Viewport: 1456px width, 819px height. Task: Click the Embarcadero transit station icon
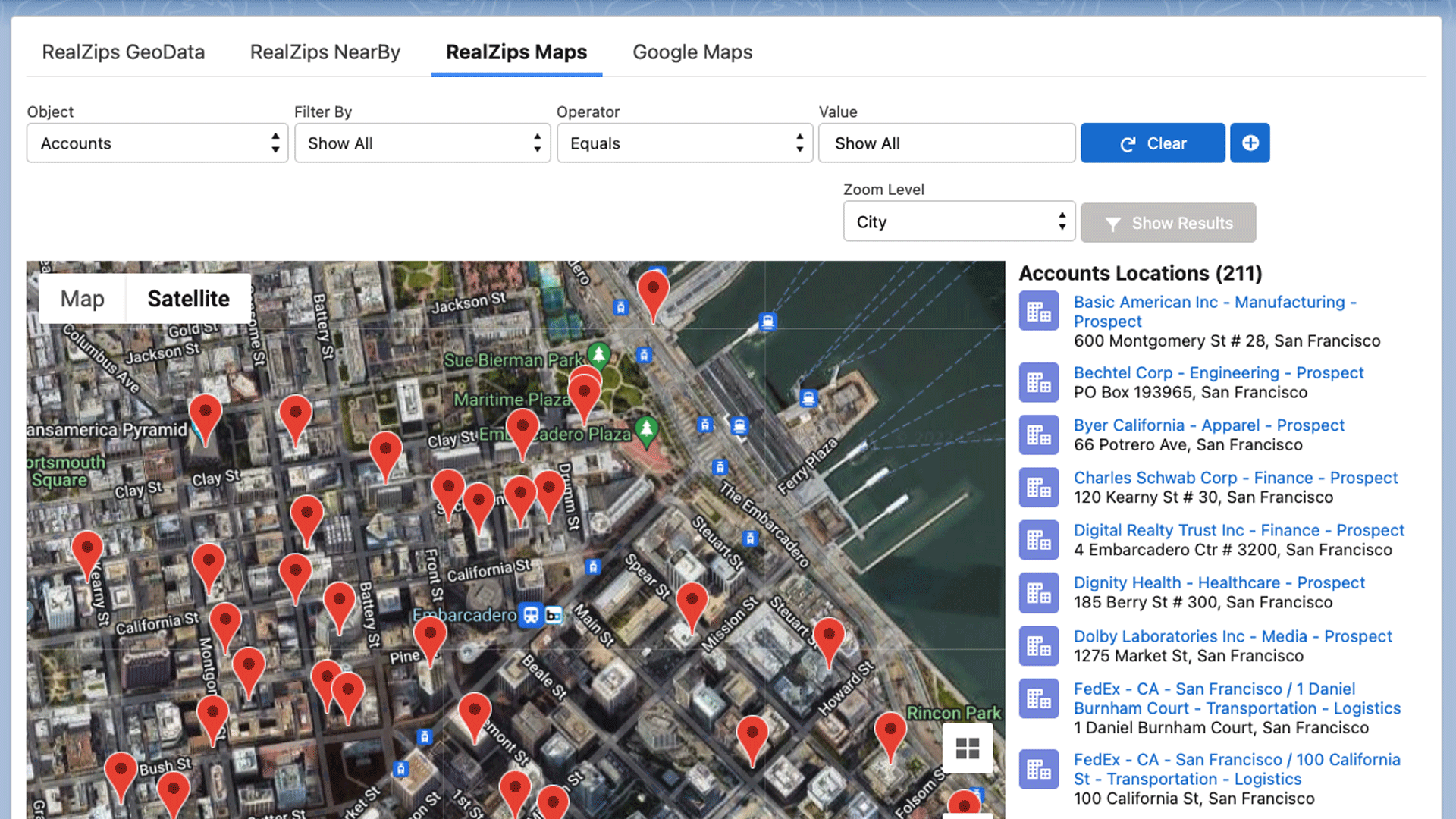tap(531, 615)
